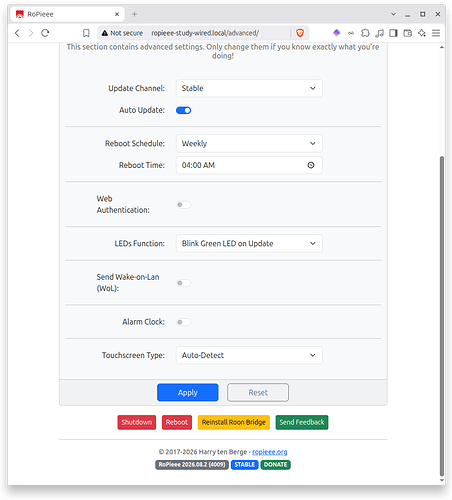Open a new tab with plus button

pos(134,14)
